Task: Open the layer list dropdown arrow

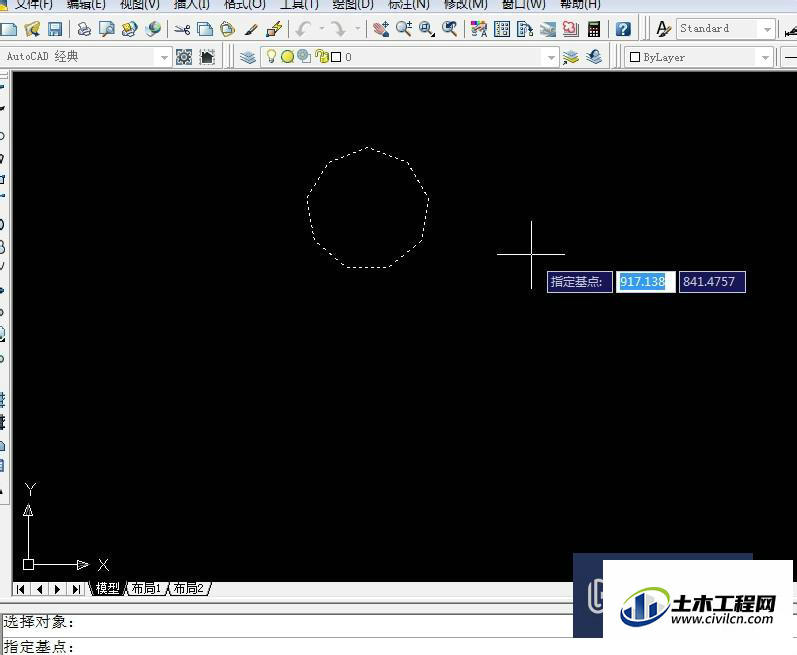Action: pos(551,57)
